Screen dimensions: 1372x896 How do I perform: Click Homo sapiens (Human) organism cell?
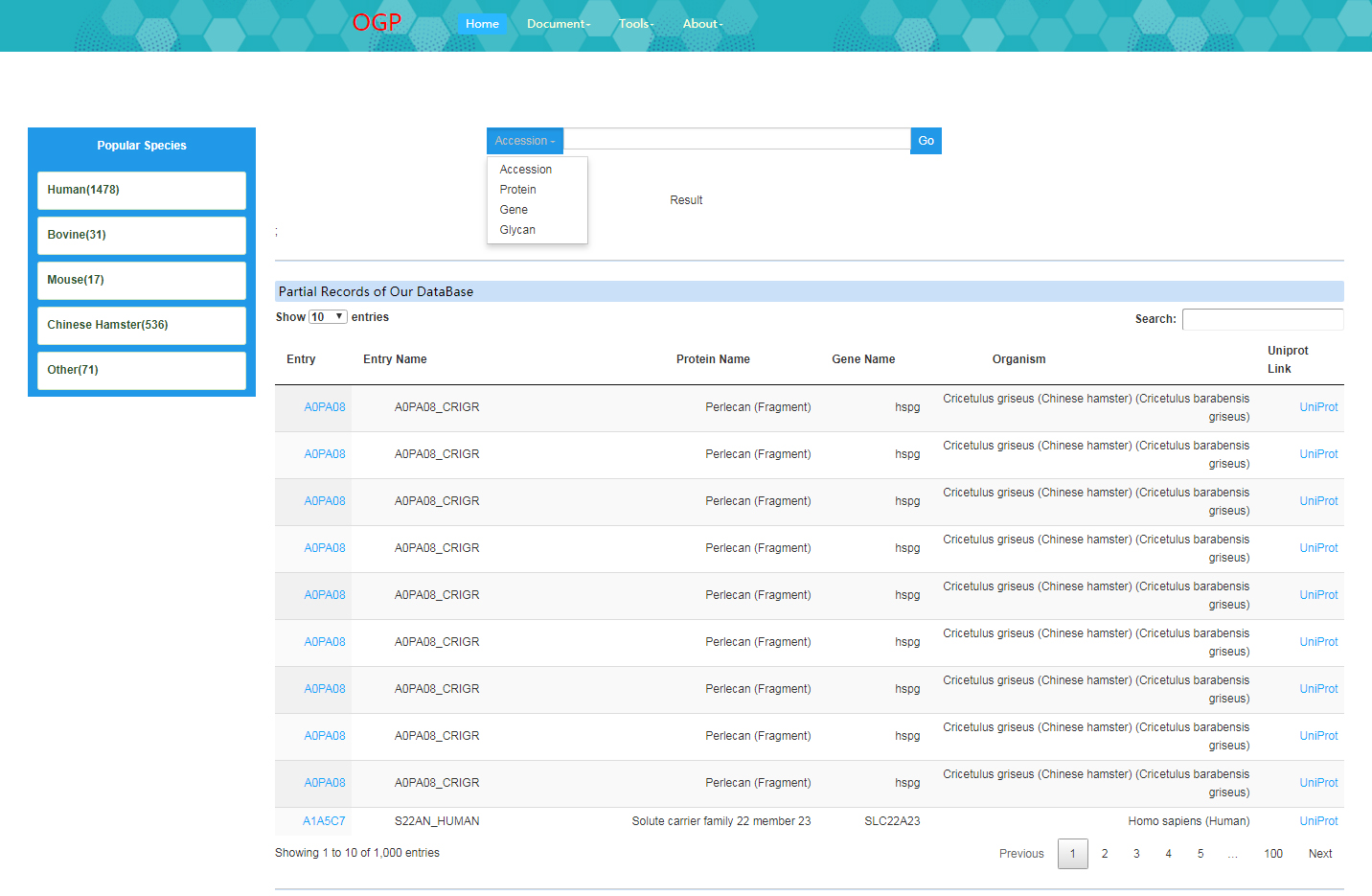point(1189,821)
